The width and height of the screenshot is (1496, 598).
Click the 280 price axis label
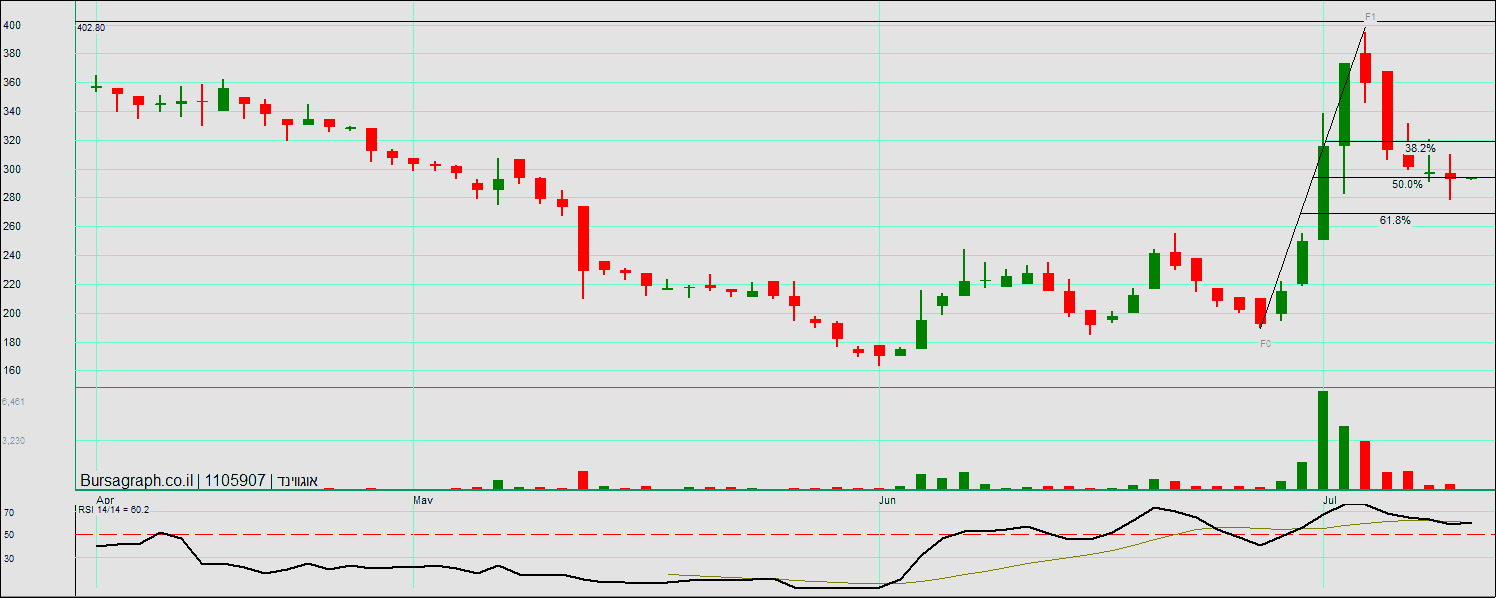(11, 198)
